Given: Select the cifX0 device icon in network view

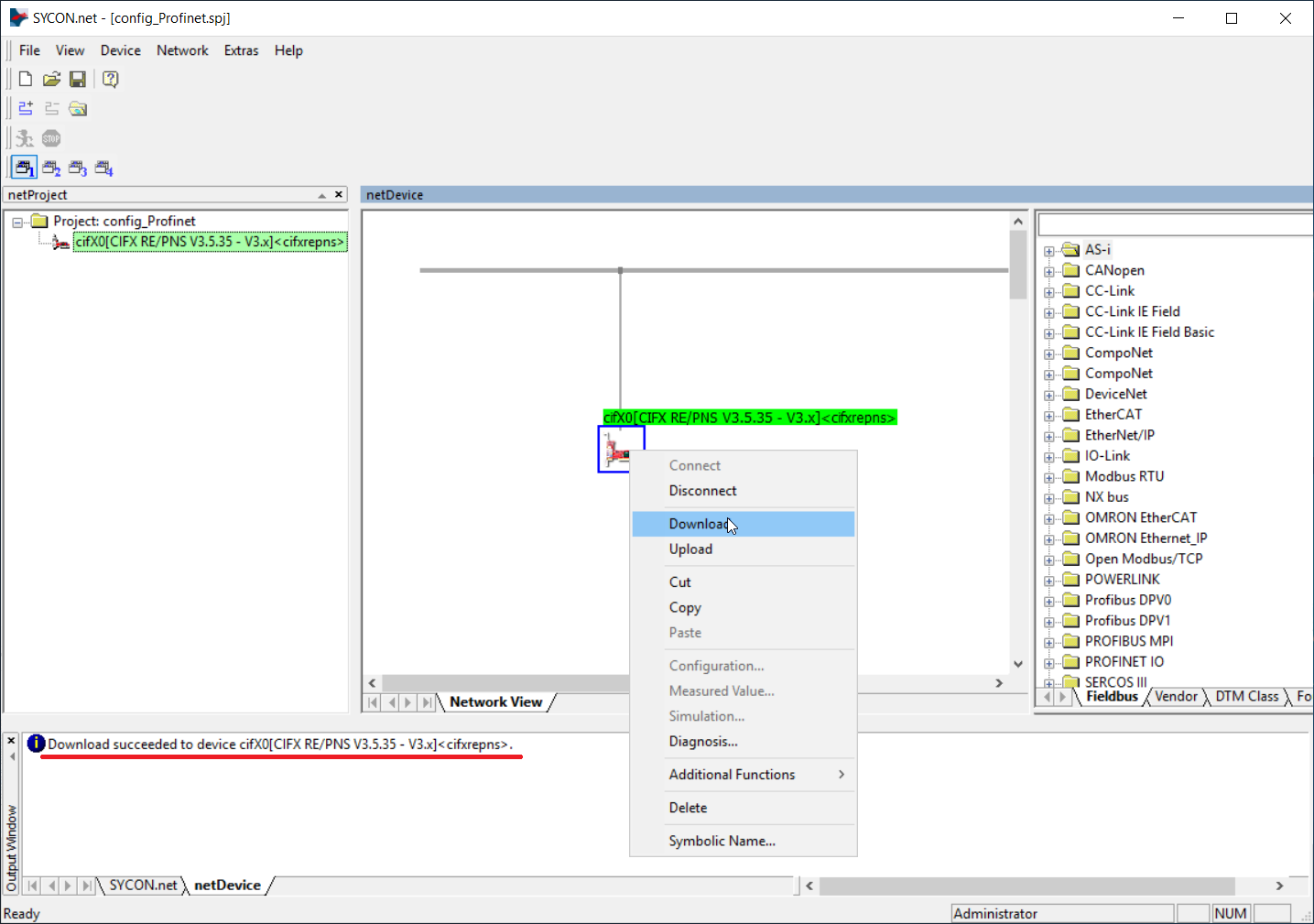Looking at the screenshot, I should coord(616,450).
